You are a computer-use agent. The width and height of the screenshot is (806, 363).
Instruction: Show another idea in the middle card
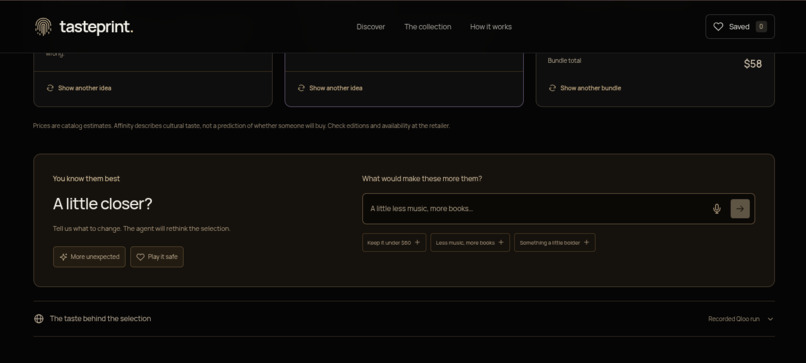pyautogui.click(x=330, y=88)
